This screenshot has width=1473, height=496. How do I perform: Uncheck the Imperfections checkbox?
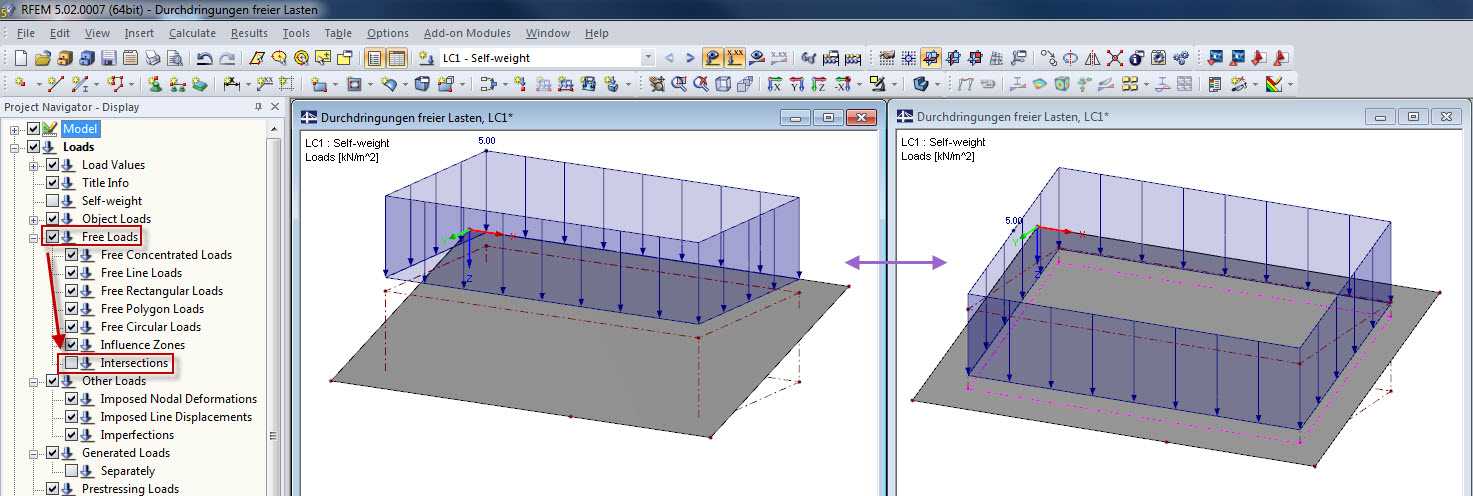pos(71,435)
